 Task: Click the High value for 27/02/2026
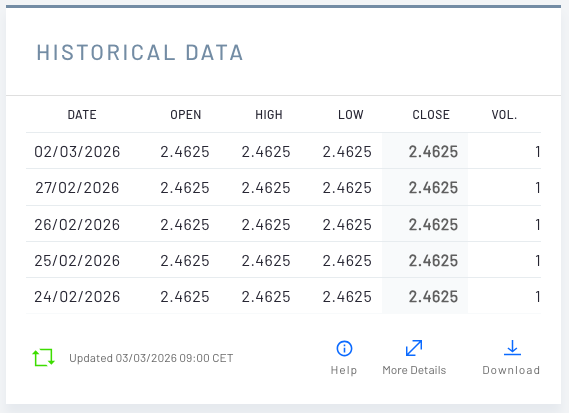[266, 188]
